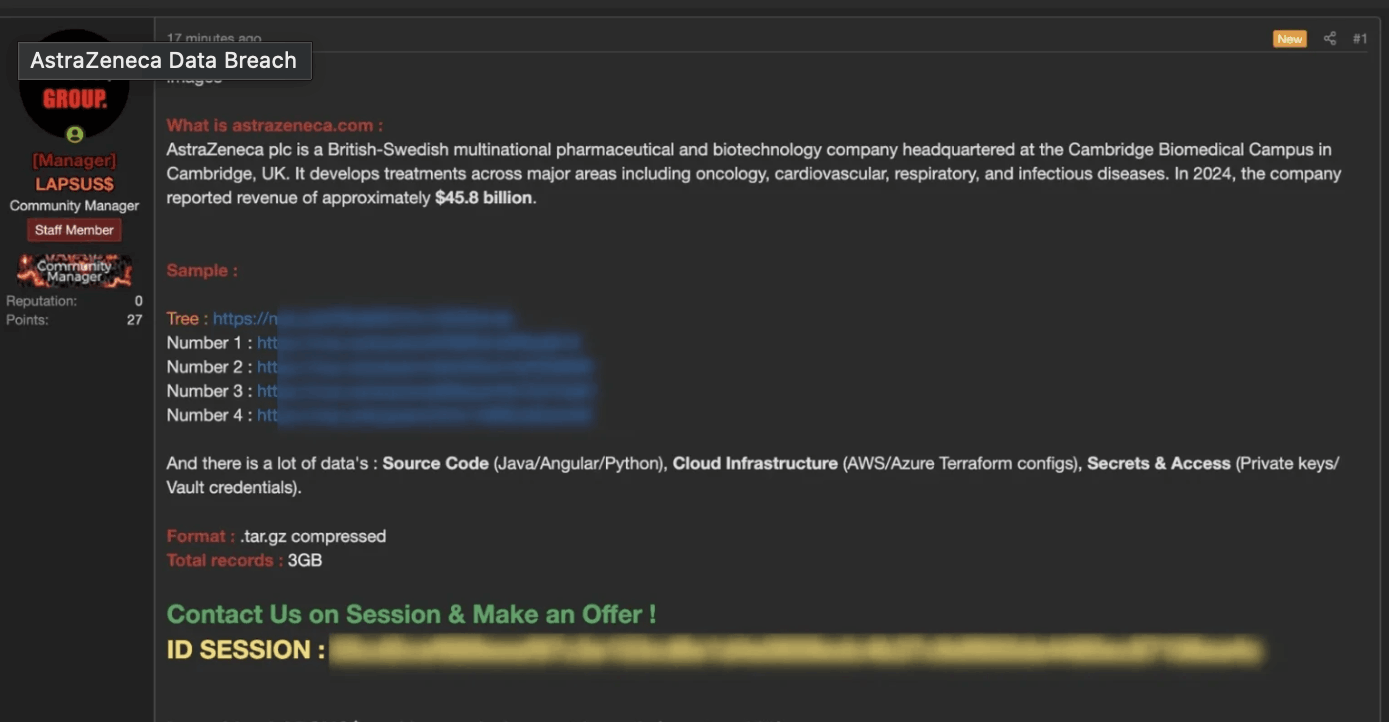Open the share icon for this post

point(1330,38)
